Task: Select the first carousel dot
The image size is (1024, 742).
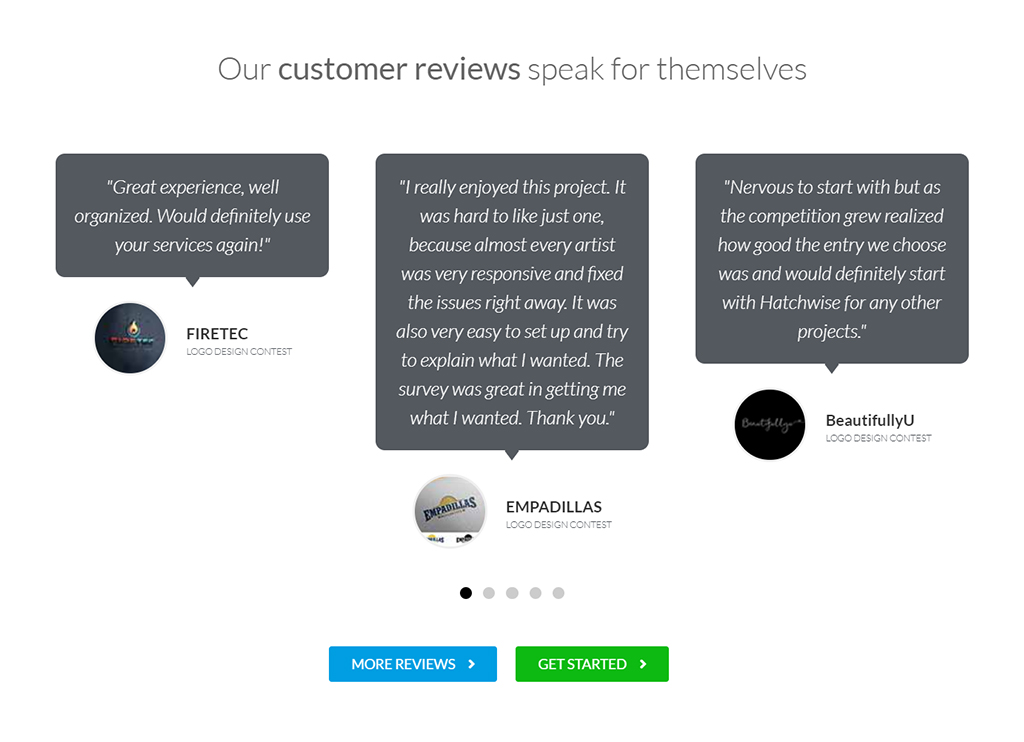Action: pyautogui.click(x=466, y=593)
